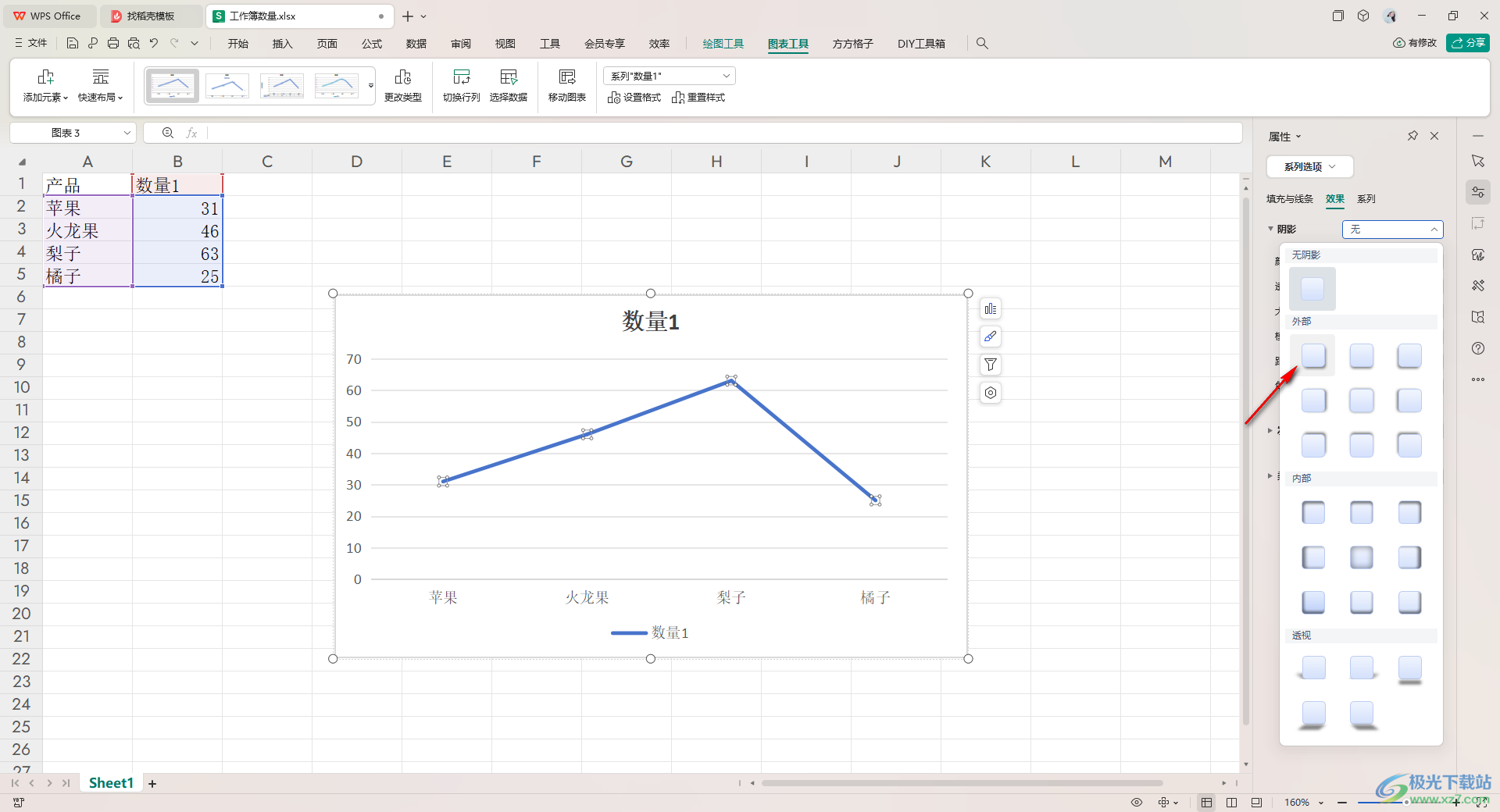Add a new sheet with plus button

[152, 783]
